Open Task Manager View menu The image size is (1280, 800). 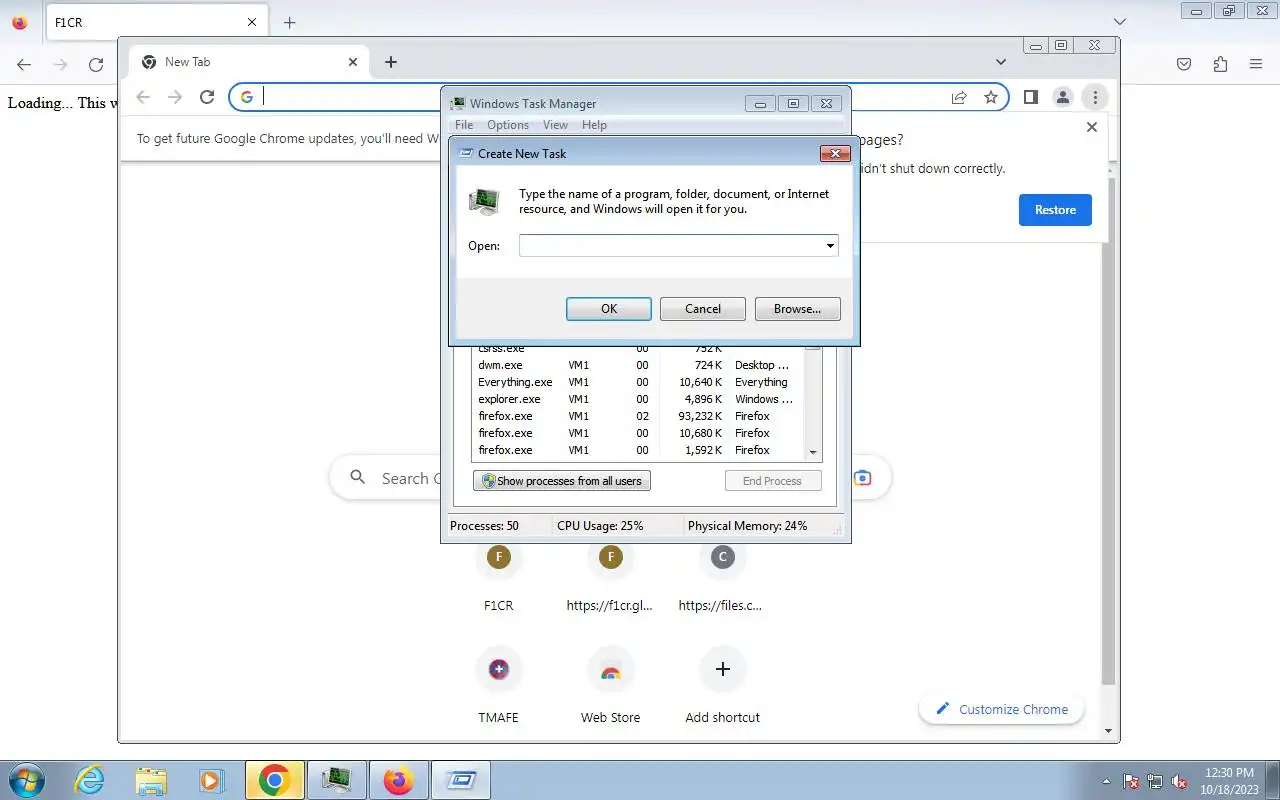pyautogui.click(x=555, y=125)
